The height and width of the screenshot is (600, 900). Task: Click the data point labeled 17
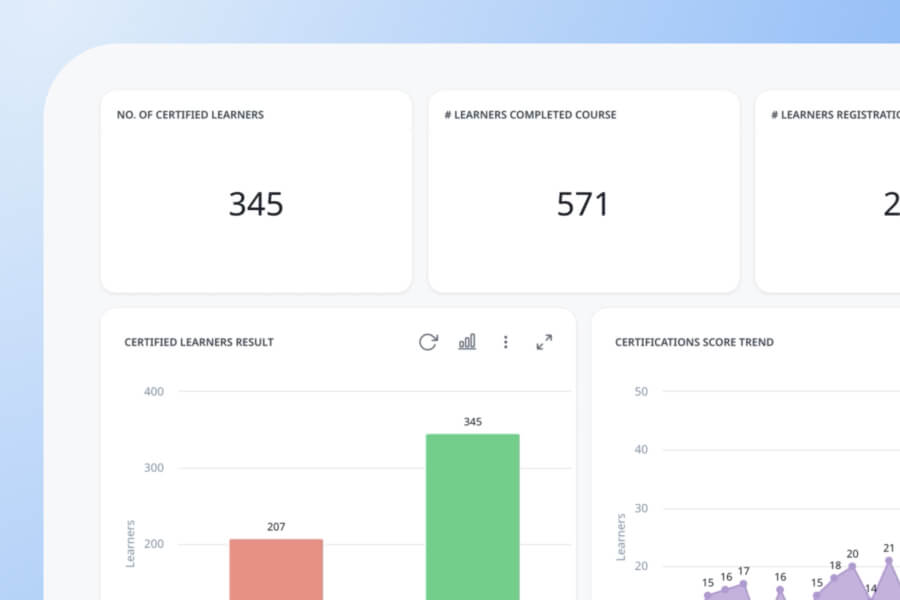tap(743, 583)
